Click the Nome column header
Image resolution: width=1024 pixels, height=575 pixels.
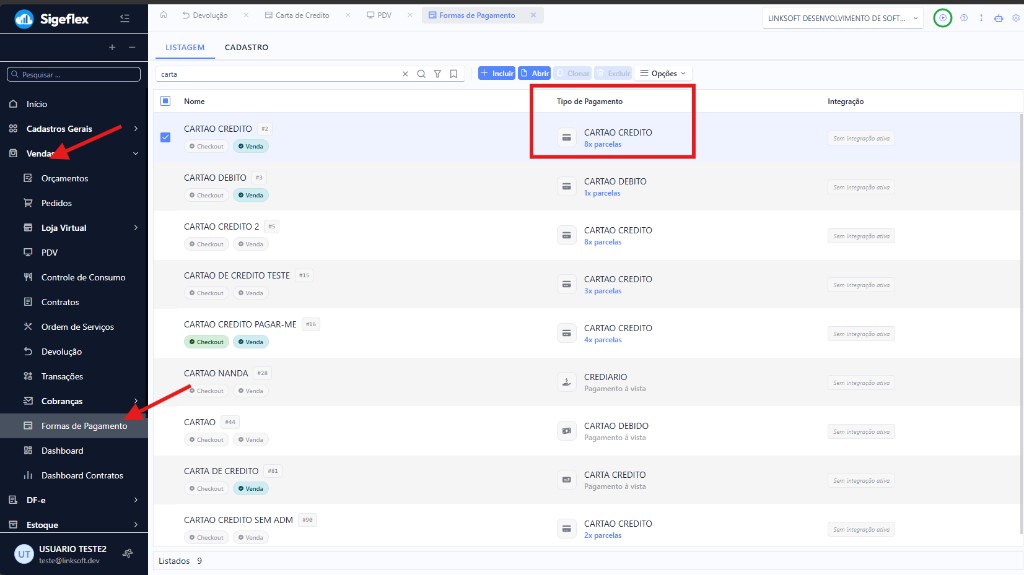(194, 101)
